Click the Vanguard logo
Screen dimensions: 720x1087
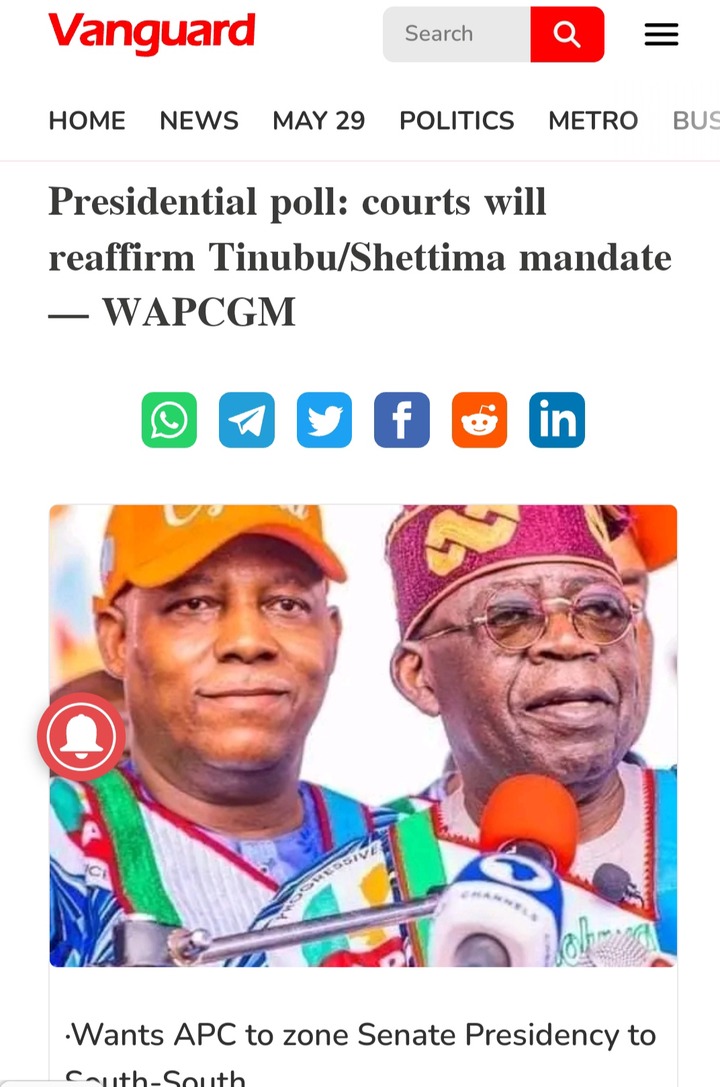click(151, 33)
